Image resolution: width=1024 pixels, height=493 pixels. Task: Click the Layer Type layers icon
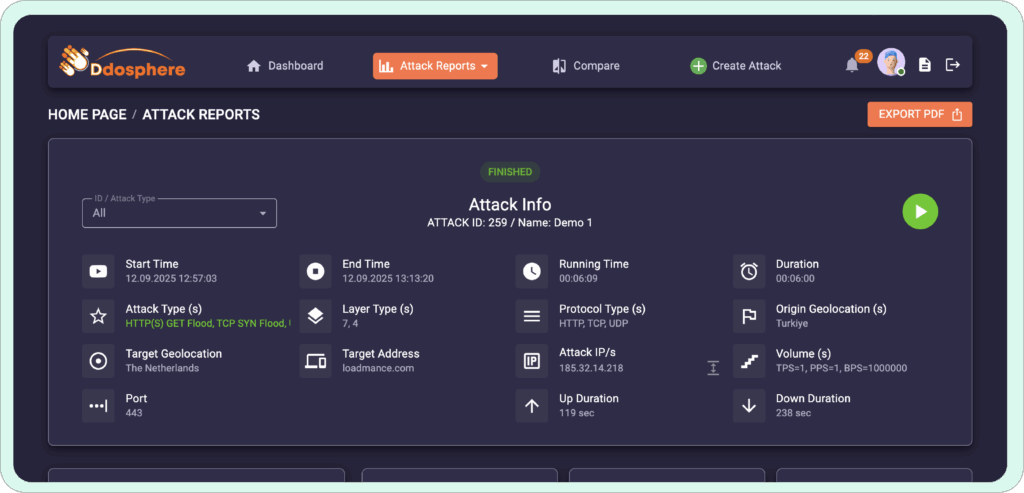click(x=315, y=316)
